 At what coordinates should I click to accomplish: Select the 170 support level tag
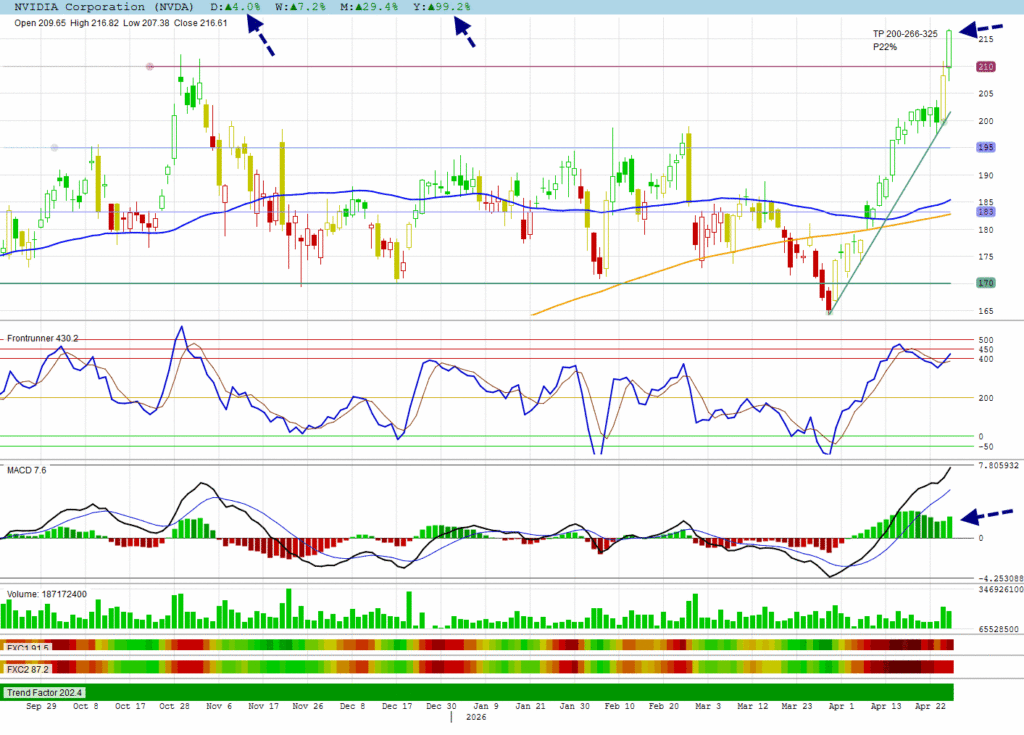tap(985, 283)
